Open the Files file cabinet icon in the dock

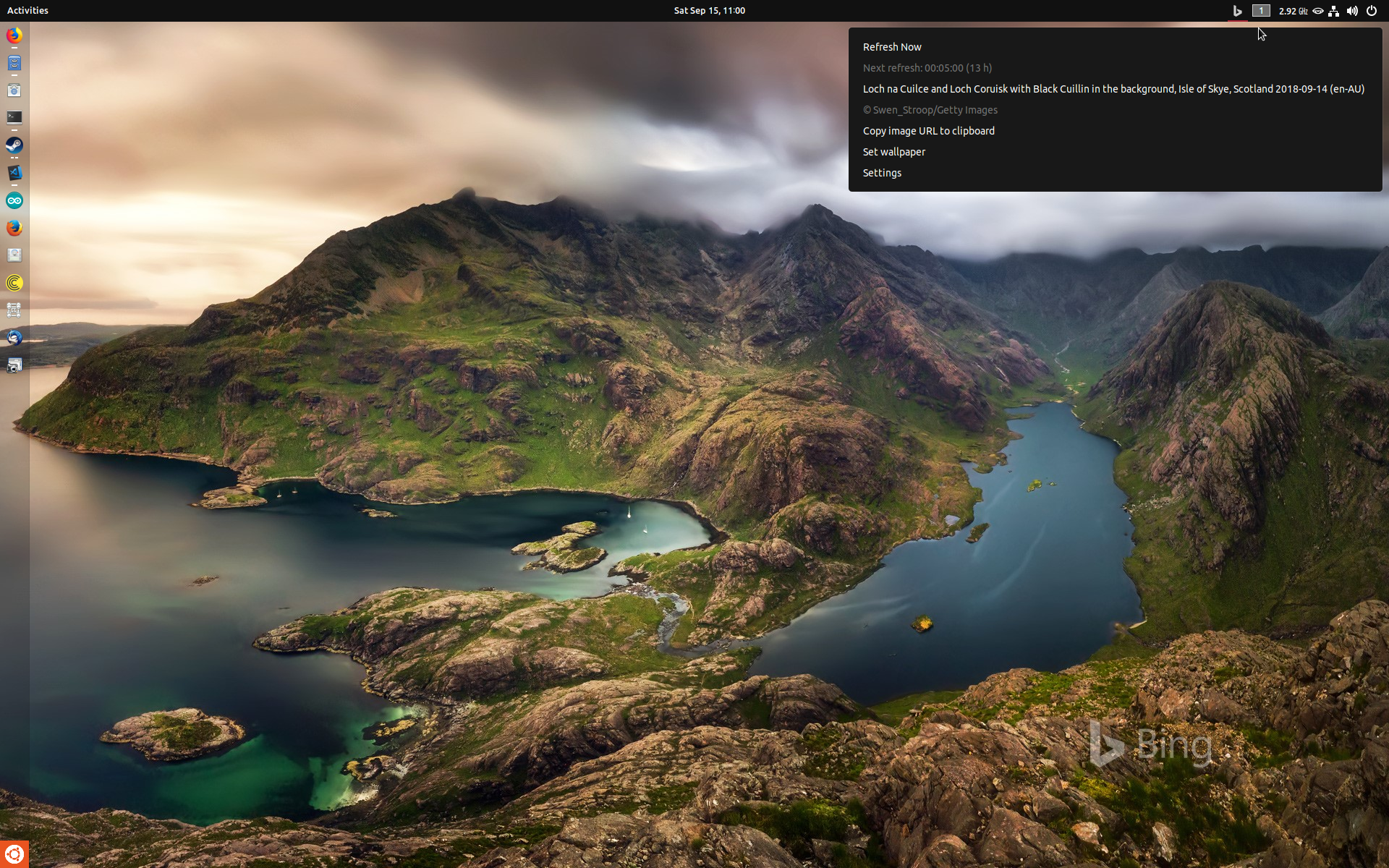tap(14, 63)
